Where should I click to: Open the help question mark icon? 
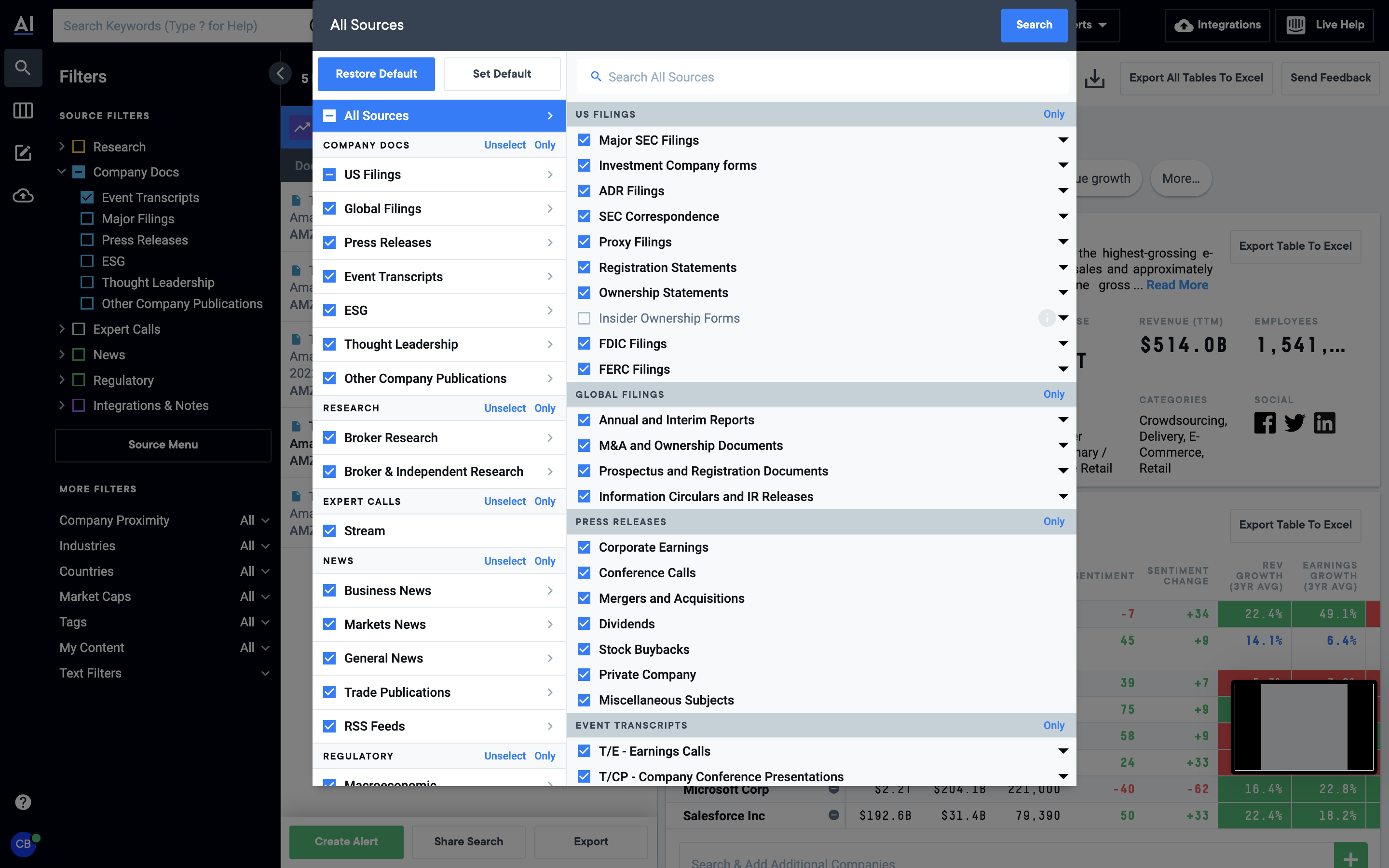[x=23, y=802]
